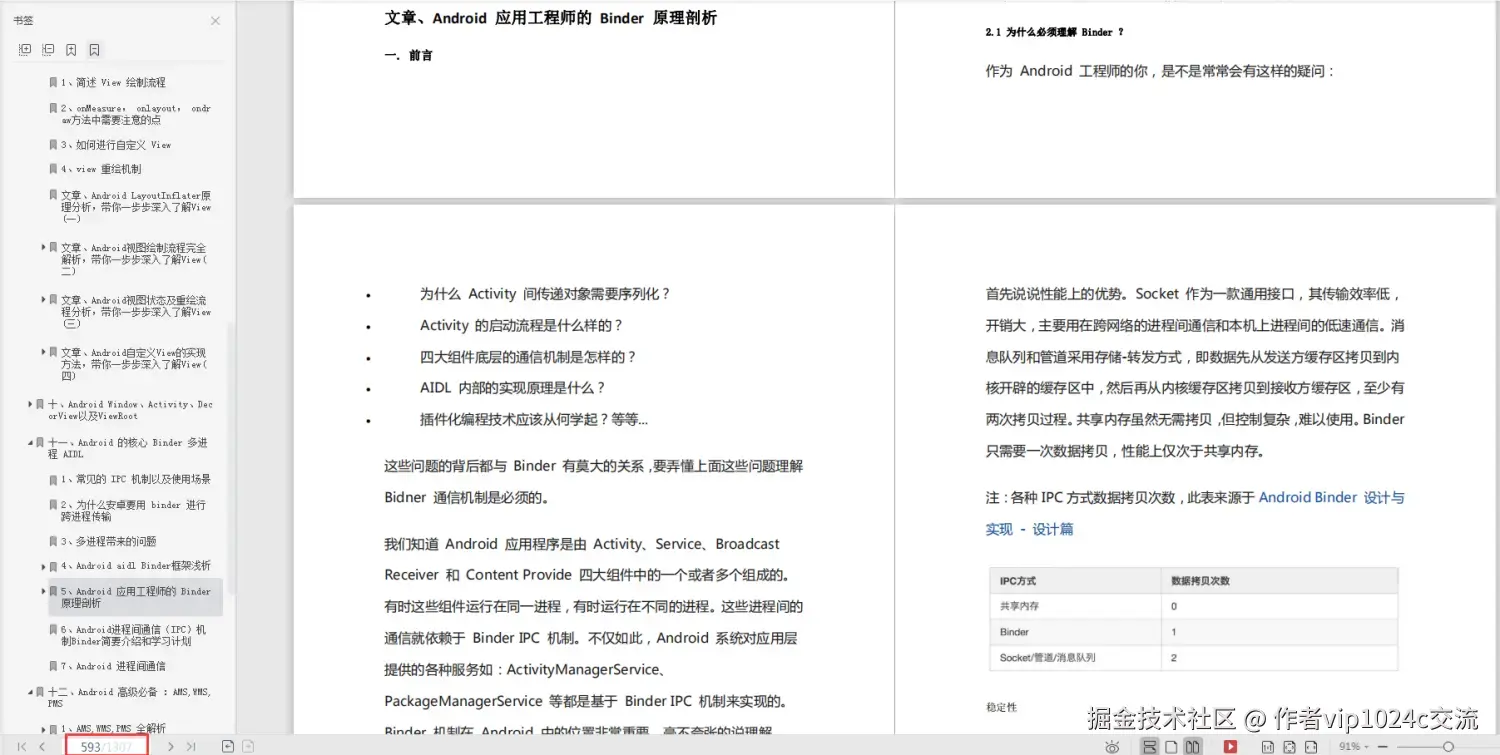Start slideshow with red play button

1230,747
